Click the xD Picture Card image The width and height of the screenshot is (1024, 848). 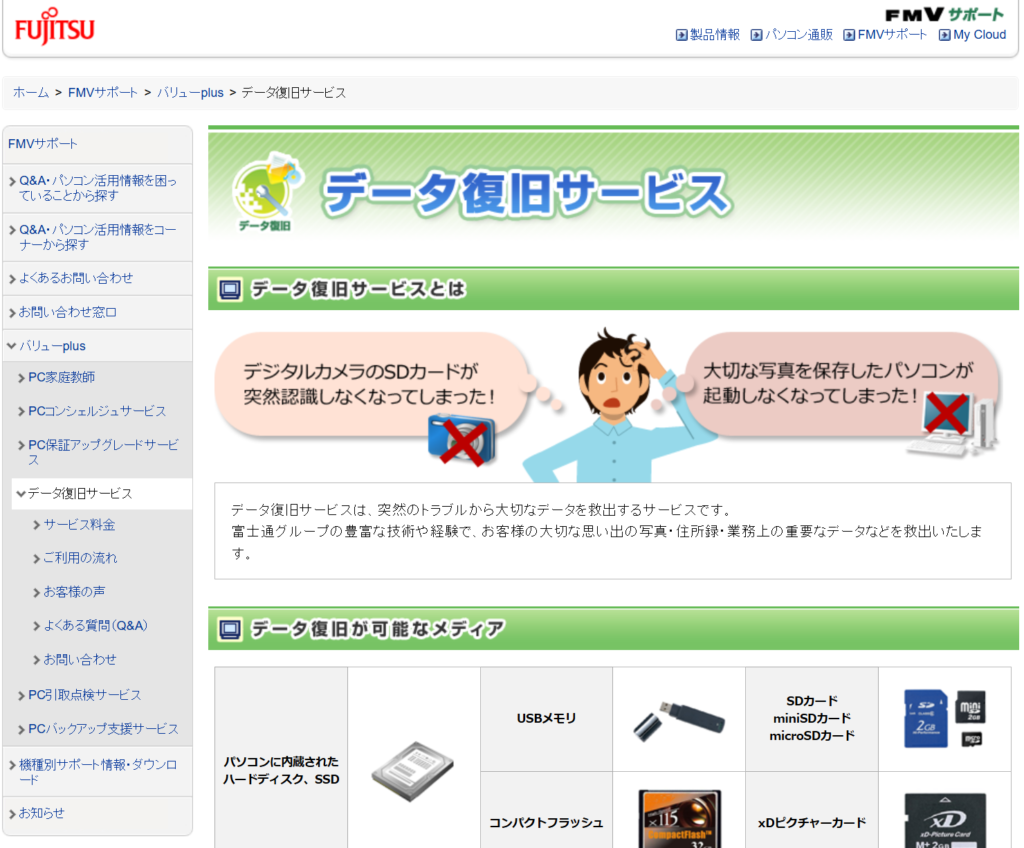point(944,820)
